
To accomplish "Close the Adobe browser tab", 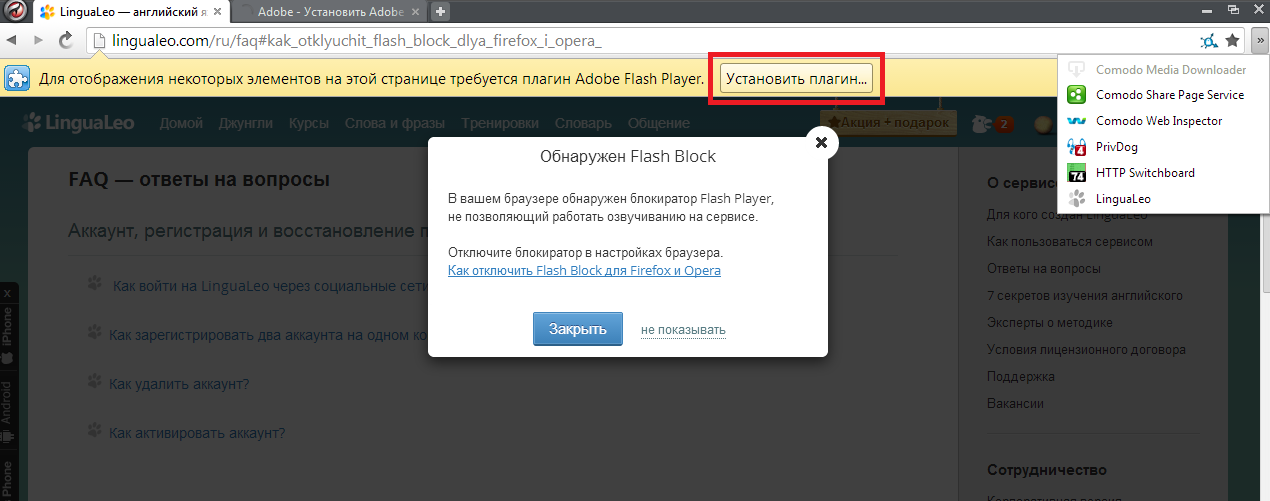I will point(418,12).
